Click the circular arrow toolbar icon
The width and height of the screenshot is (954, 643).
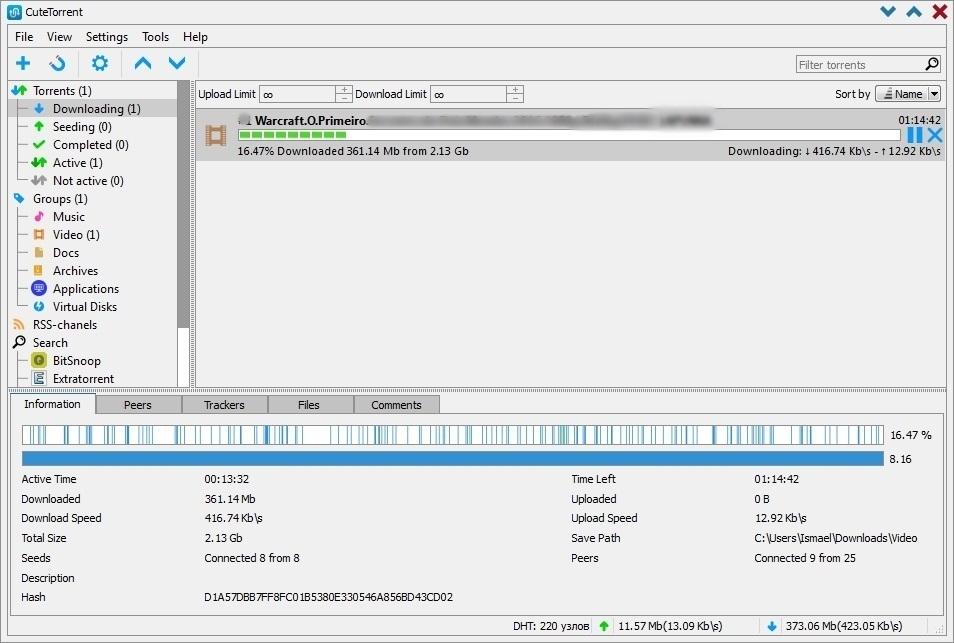(x=57, y=63)
